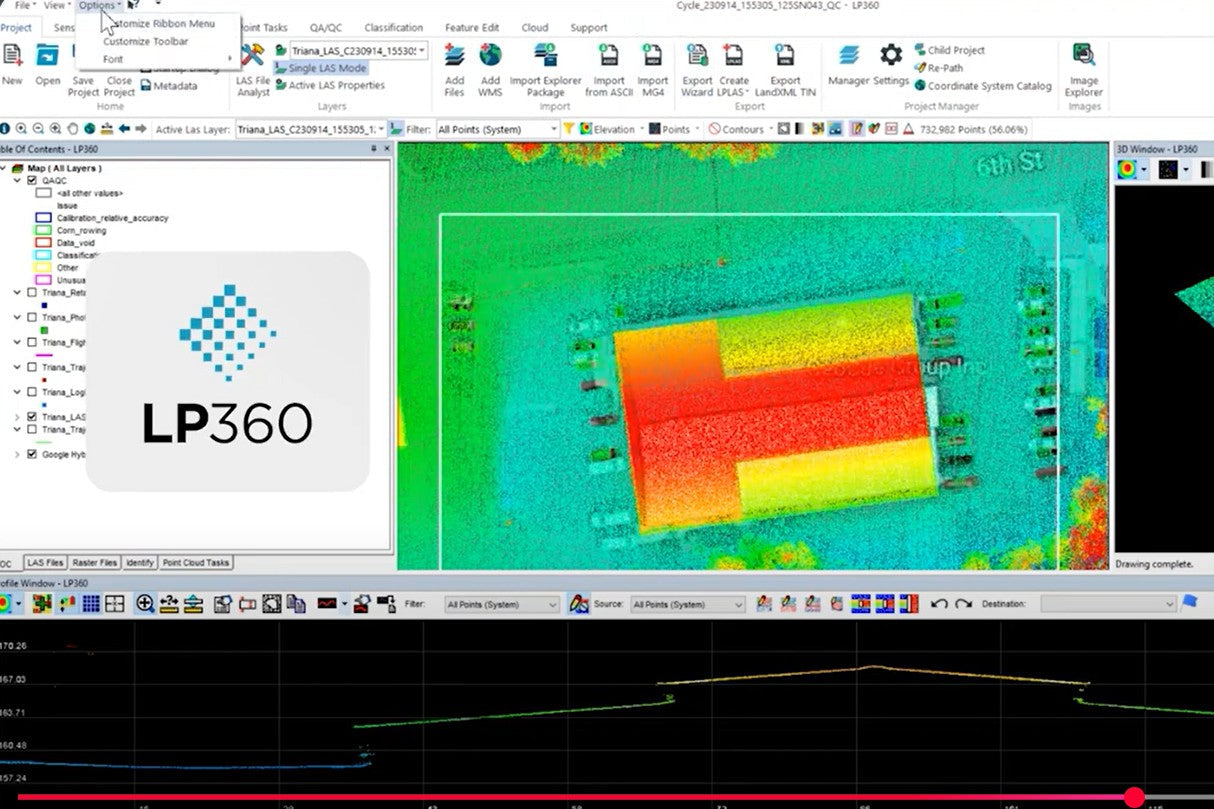Click the grid icon in Profile Window toolbar
This screenshot has width=1214, height=809.
[x=91, y=604]
